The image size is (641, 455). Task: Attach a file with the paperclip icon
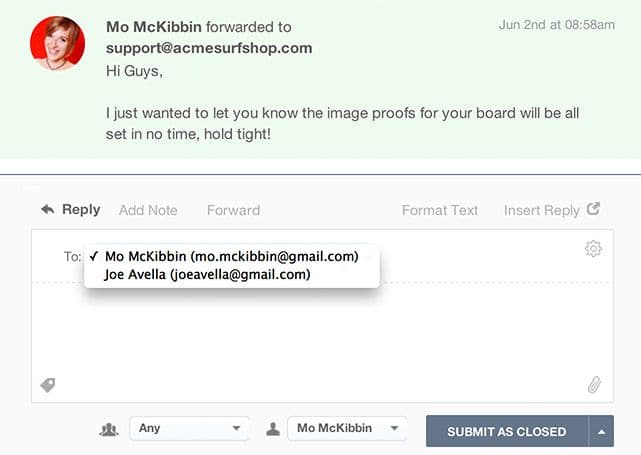point(594,385)
